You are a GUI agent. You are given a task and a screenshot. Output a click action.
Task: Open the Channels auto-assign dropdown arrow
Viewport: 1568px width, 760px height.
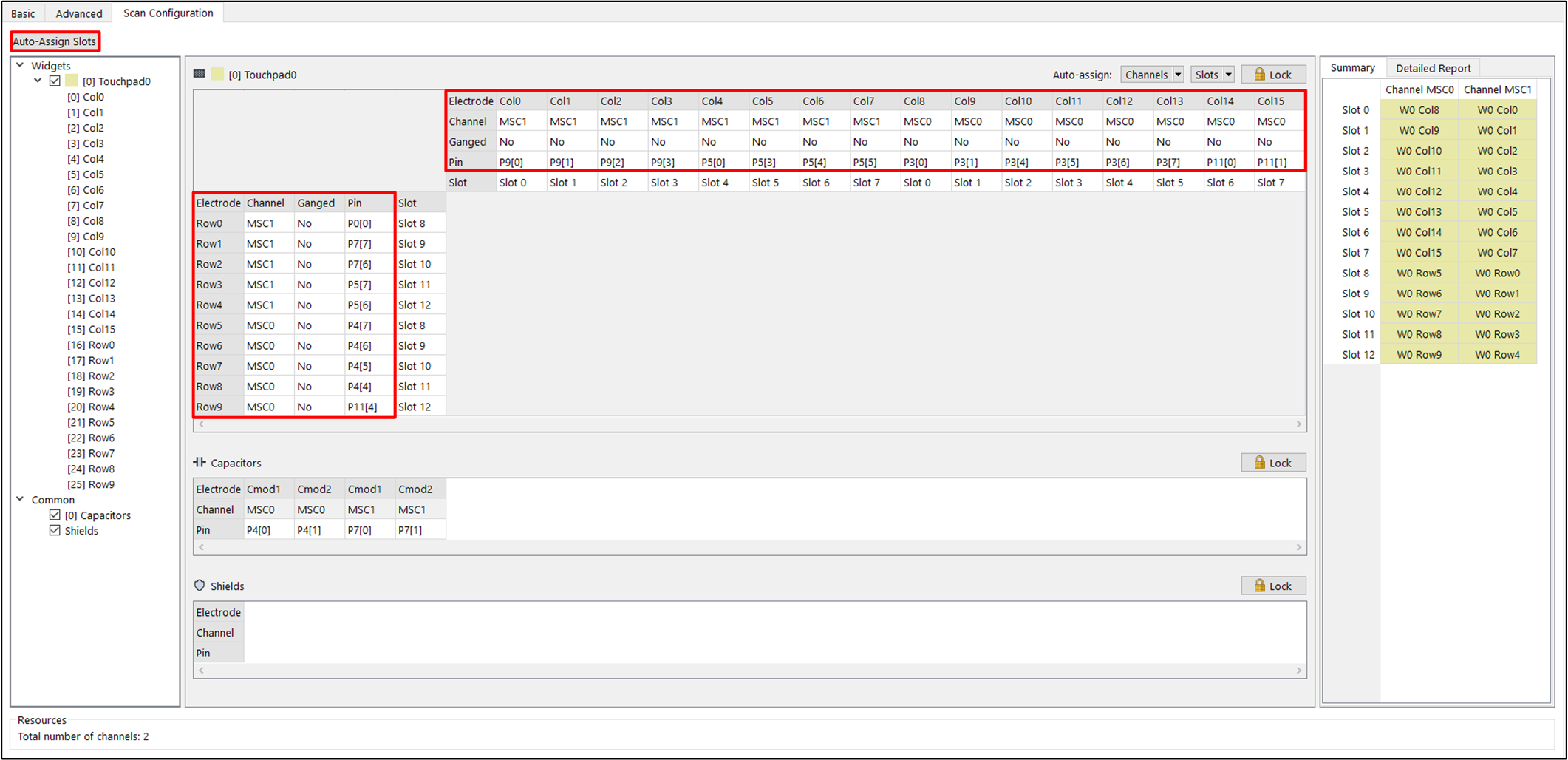pyautogui.click(x=1178, y=75)
